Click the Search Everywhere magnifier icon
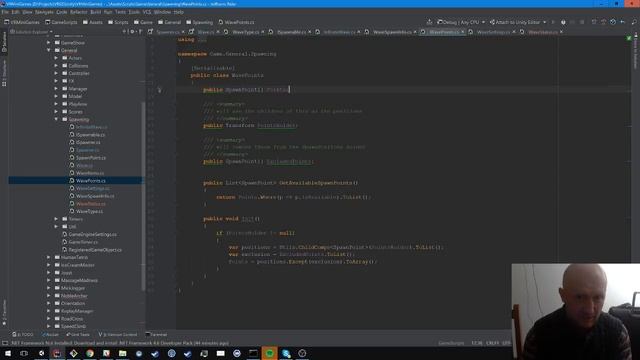The image size is (640, 360). (x=634, y=22)
